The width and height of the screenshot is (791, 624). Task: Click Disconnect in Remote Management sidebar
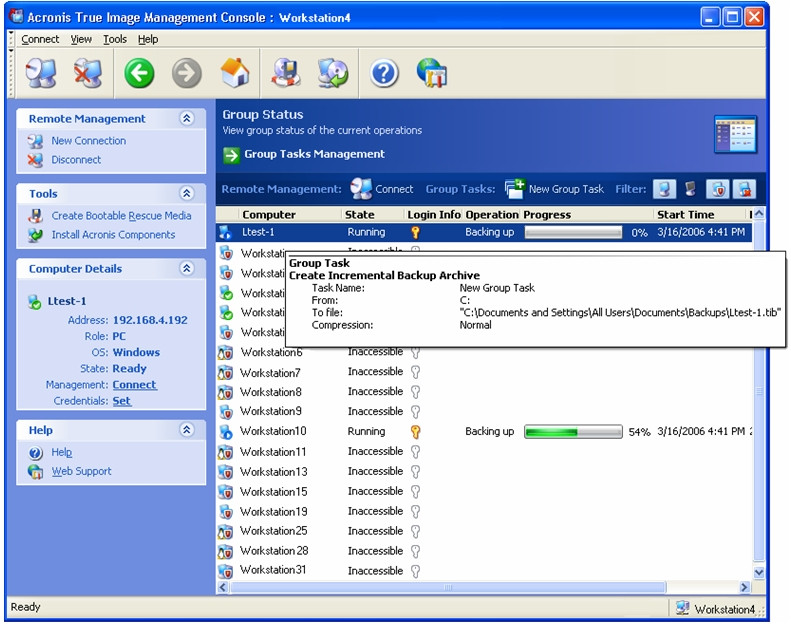[x=76, y=160]
